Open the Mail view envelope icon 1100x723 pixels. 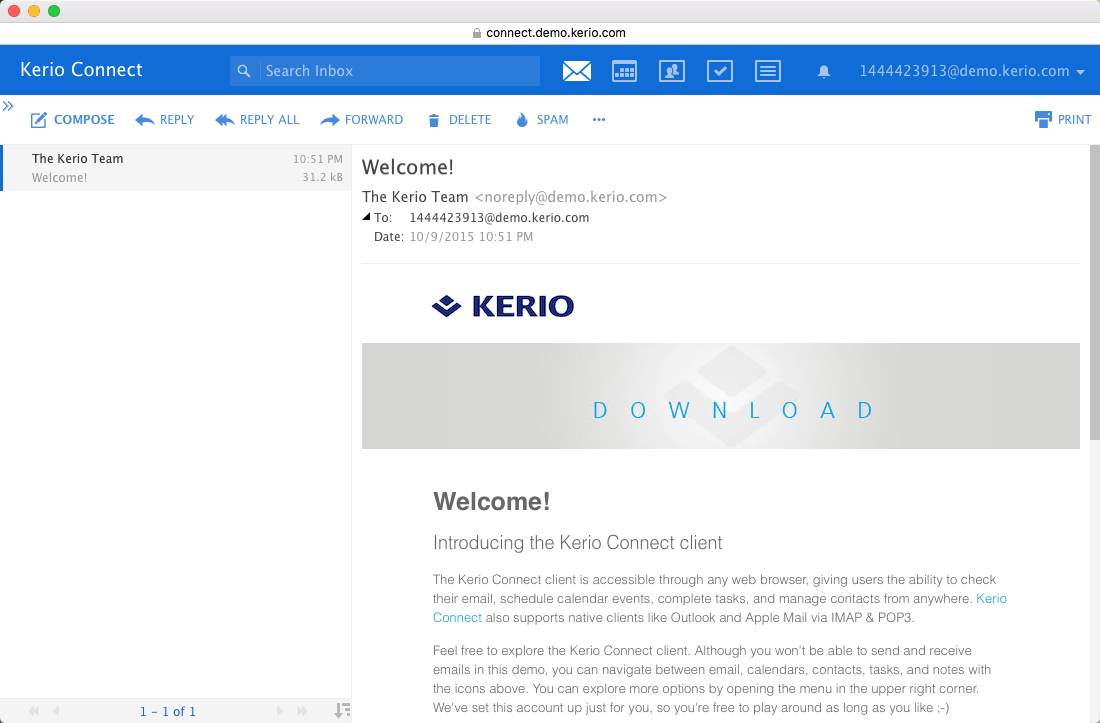577,71
